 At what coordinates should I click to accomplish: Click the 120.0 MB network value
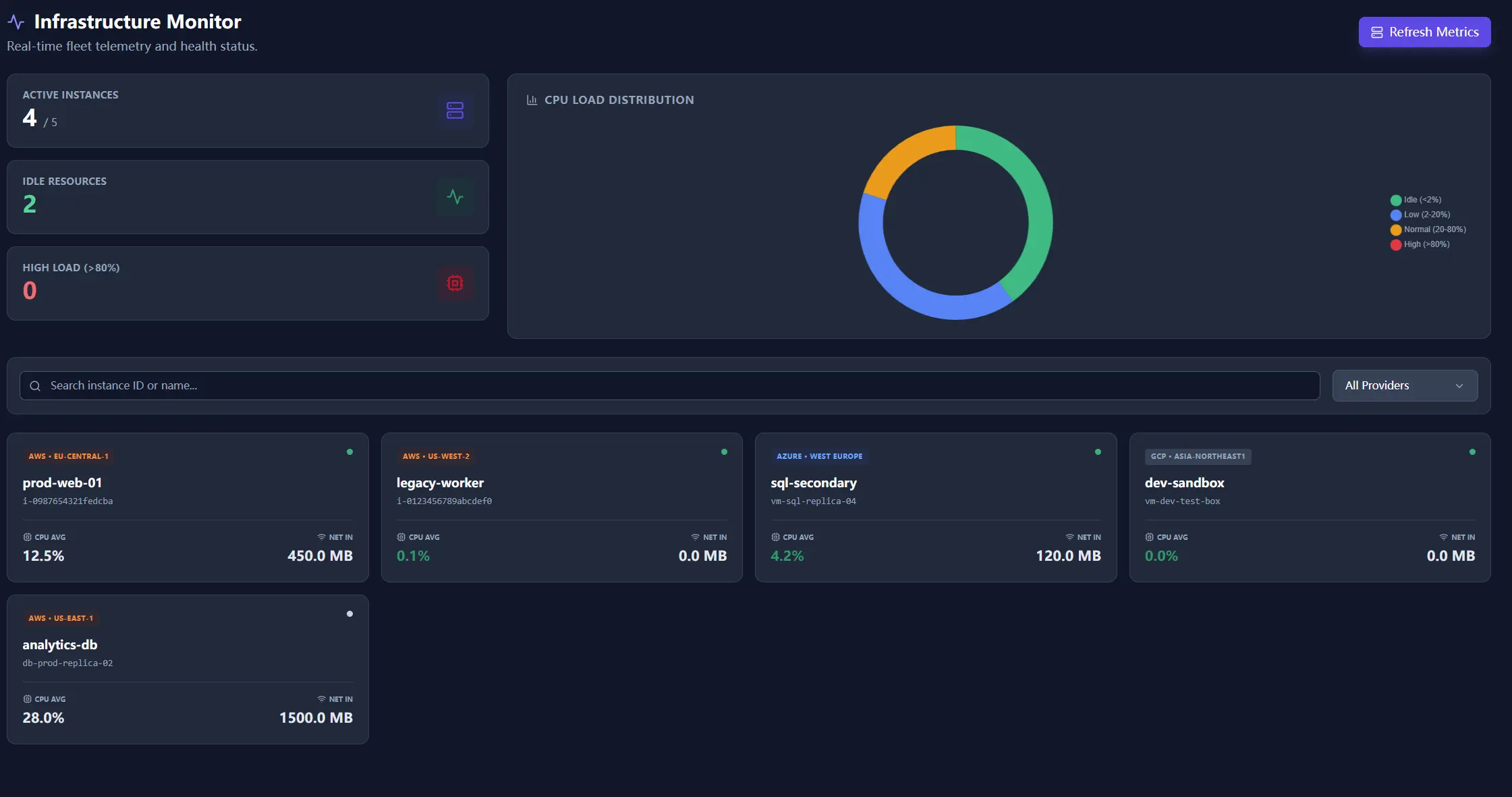(x=1068, y=555)
